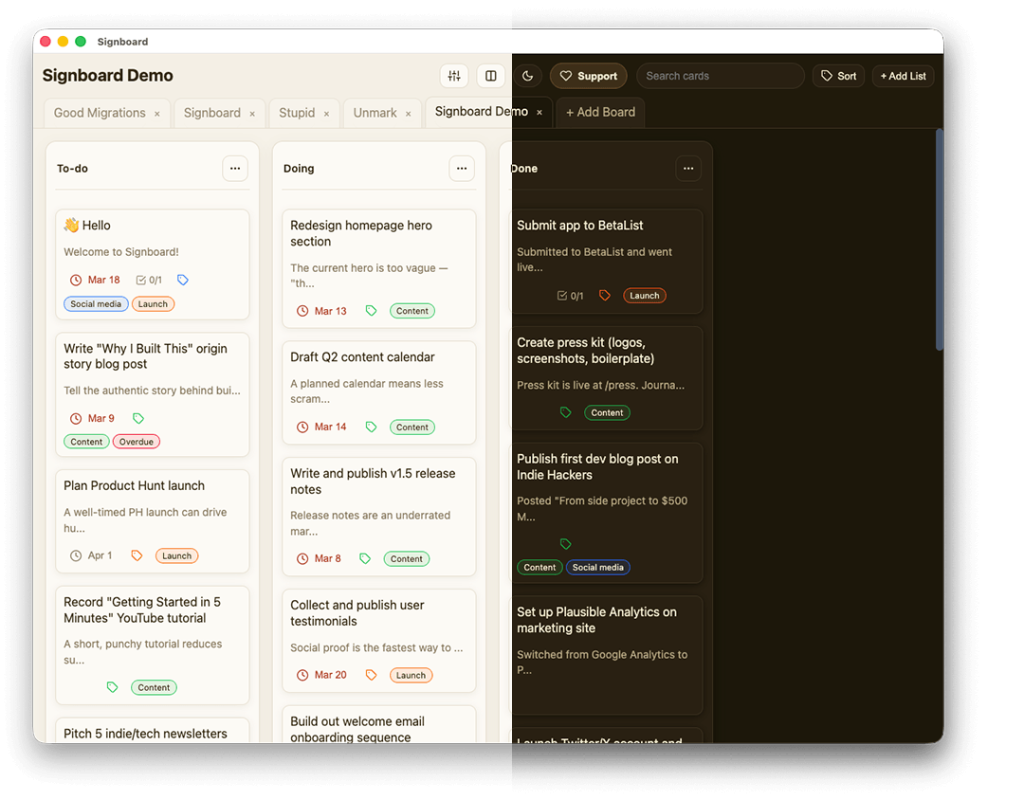The image size is (1024, 800).
Task: Toggle the 0/1 checklist on Hello card
Action: click(x=148, y=280)
